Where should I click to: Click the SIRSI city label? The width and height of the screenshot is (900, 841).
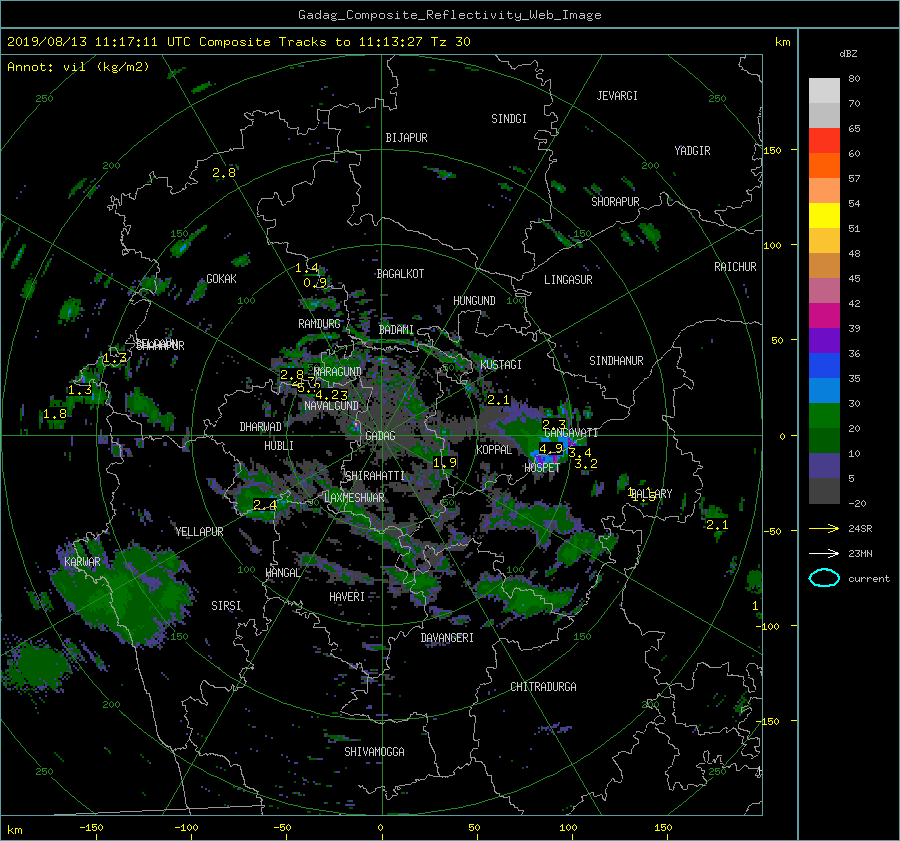pyautogui.click(x=226, y=606)
